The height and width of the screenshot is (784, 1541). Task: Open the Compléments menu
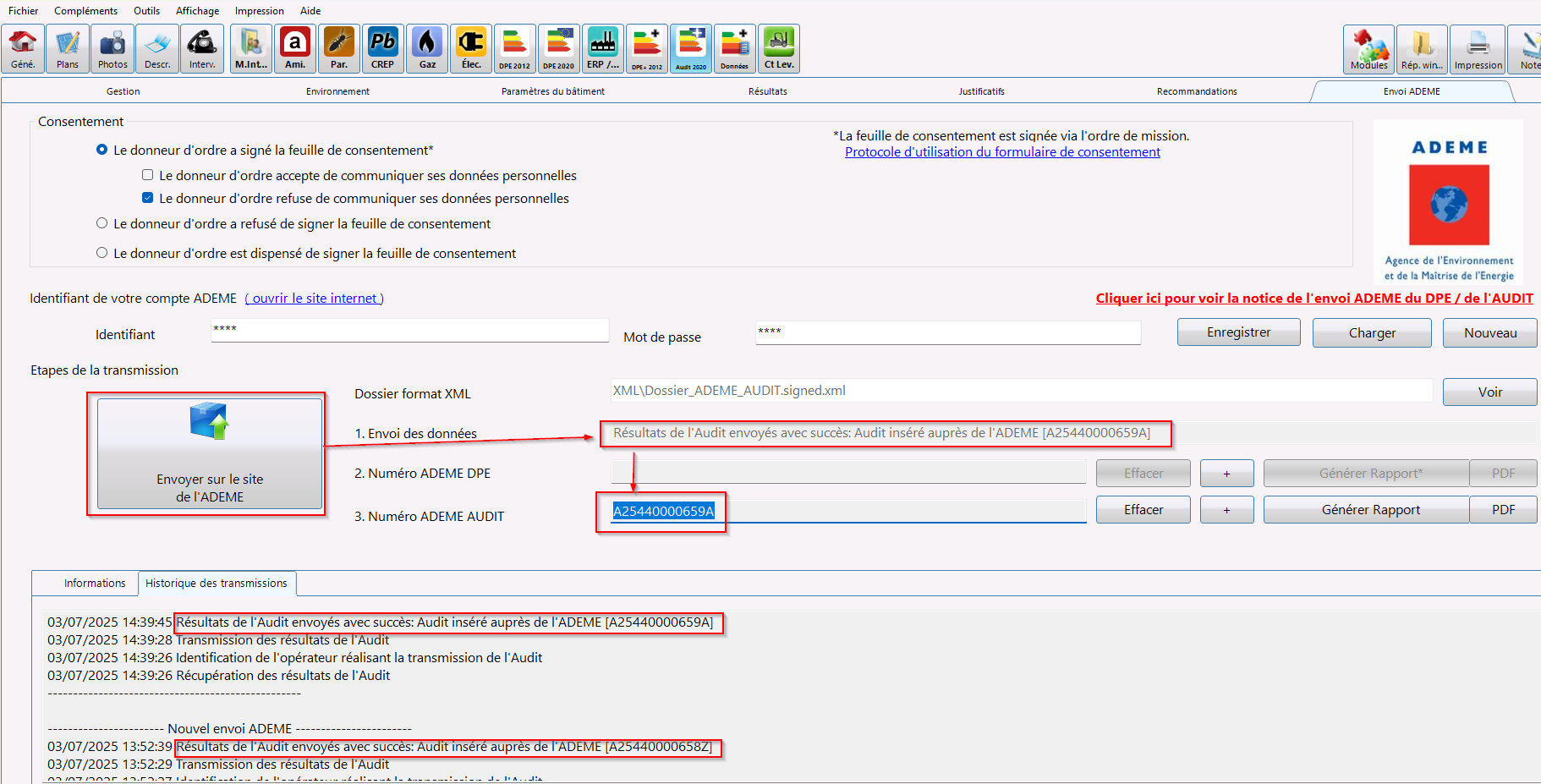pyautogui.click(x=85, y=11)
